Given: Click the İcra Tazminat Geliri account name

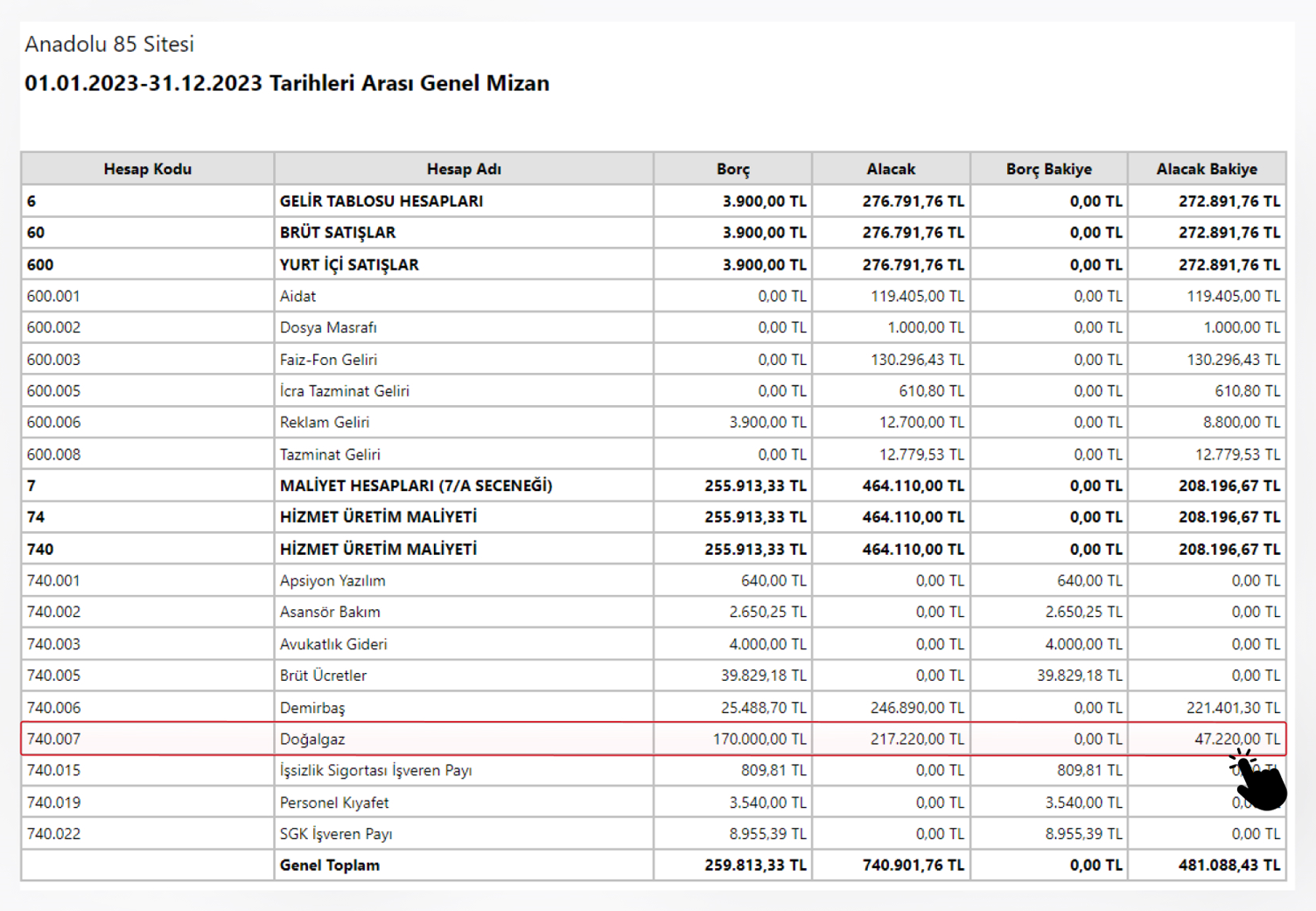Looking at the screenshot, I should pyautogui.click(x=345, y=391).
